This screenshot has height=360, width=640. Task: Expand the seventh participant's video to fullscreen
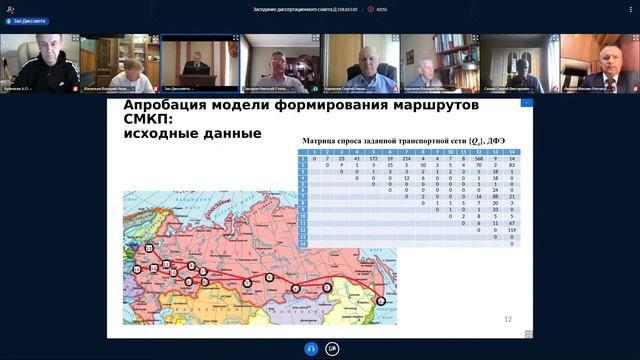coord(555,38)
